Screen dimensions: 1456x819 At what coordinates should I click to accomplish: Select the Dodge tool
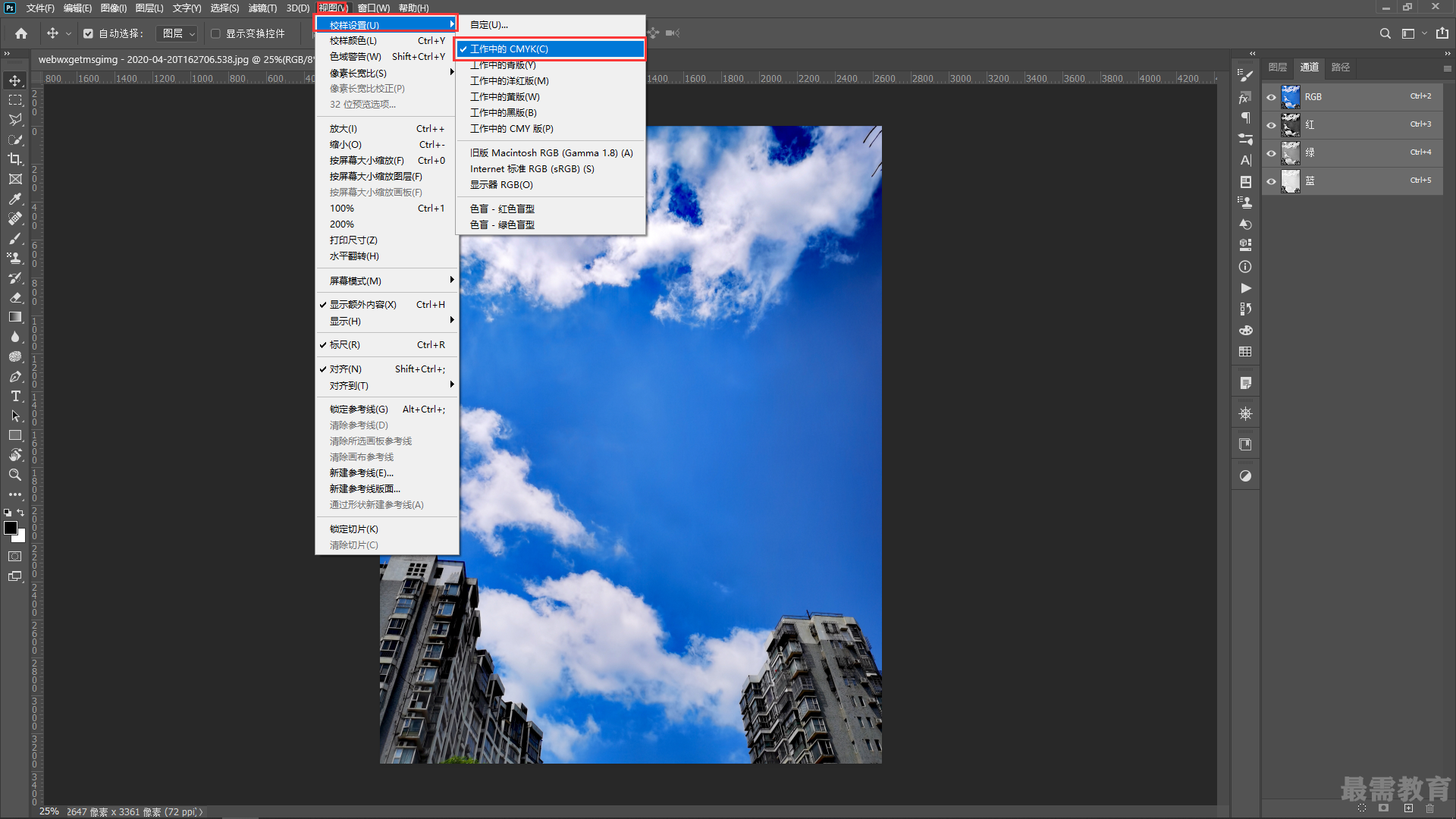pos(15,356)
